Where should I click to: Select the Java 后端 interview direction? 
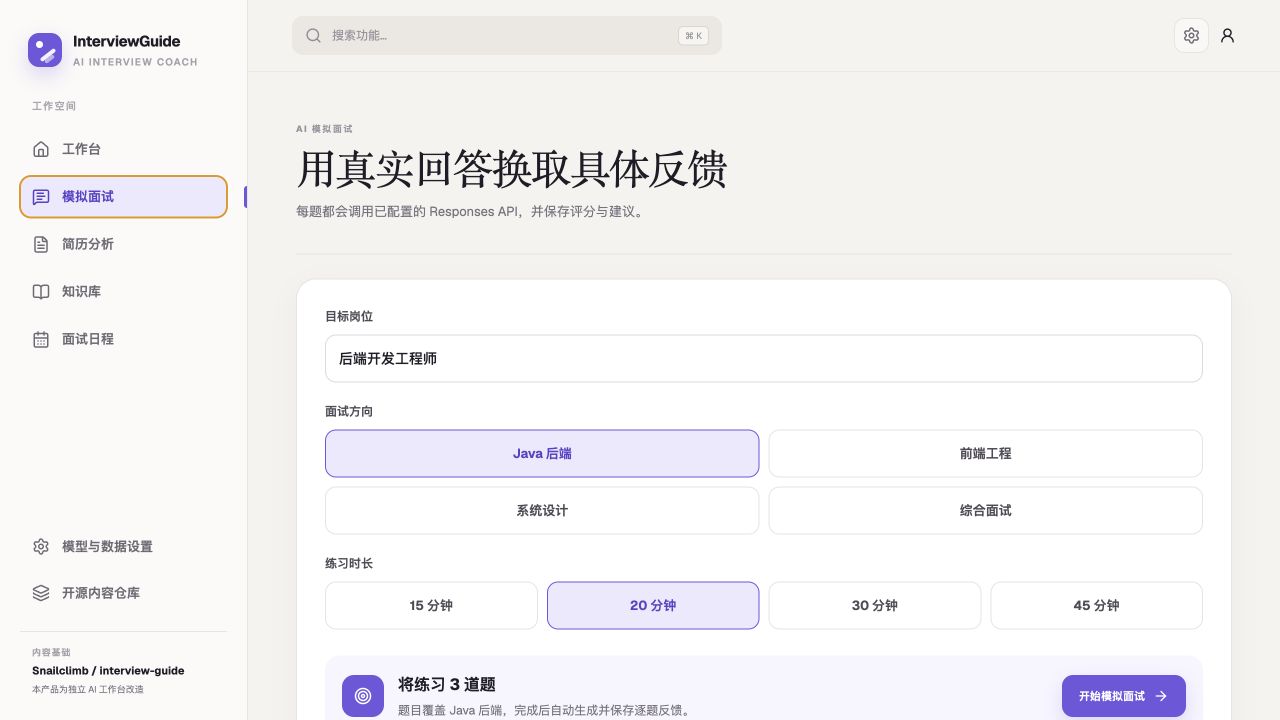[542, 453]
